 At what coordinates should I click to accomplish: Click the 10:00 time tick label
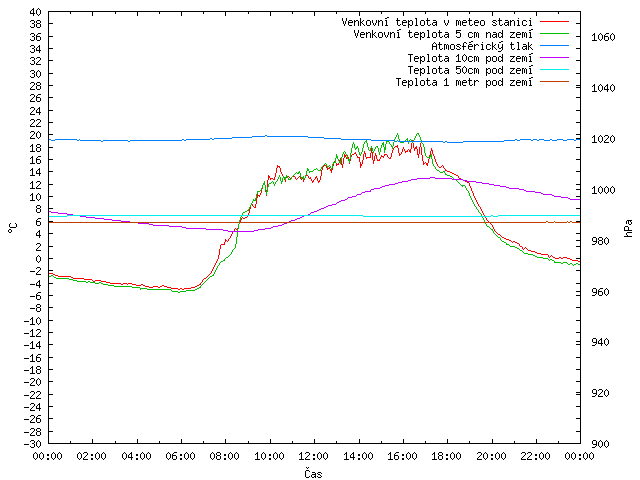269,456
